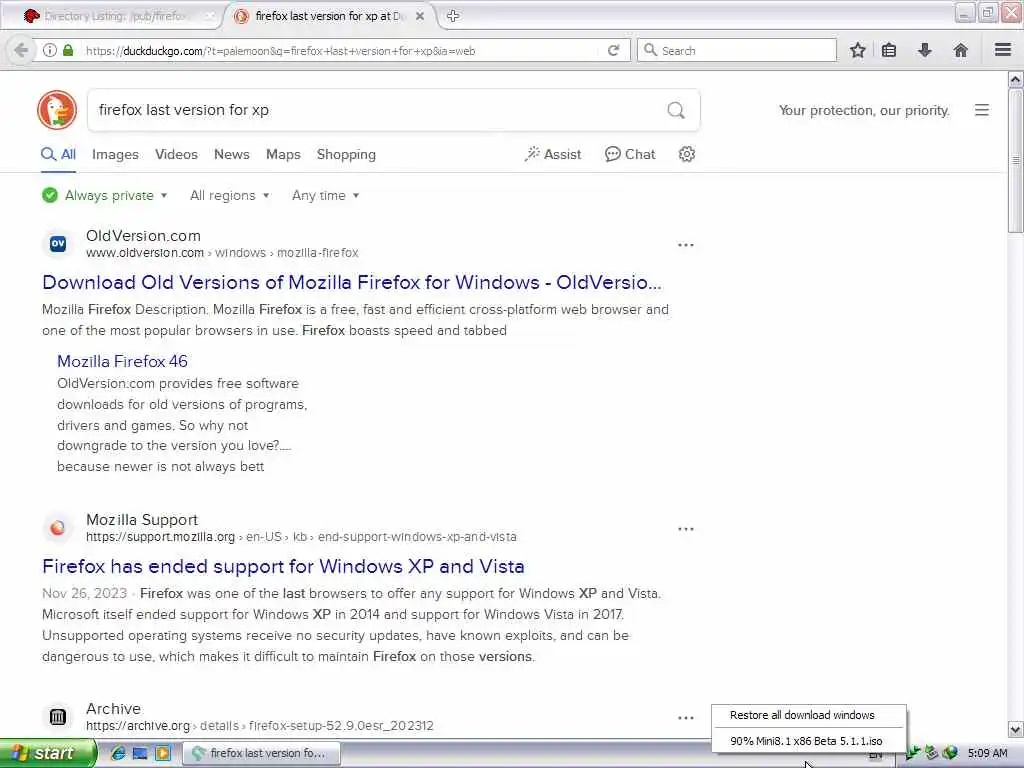Click the www.oldversion.com breadcrumb URL
The width and height of the screenshot is (1024, 768).
tap(222, 253)
